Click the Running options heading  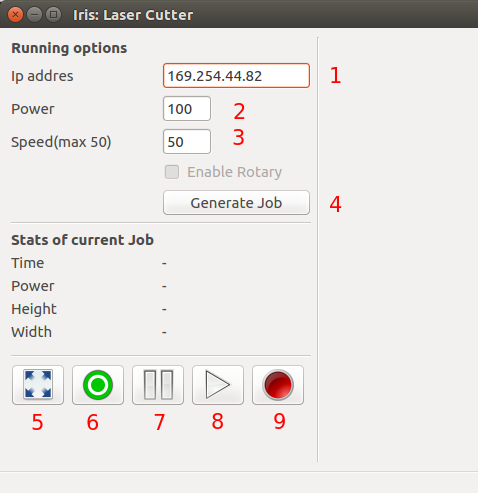pyautogui.click(x=69, y=48)
